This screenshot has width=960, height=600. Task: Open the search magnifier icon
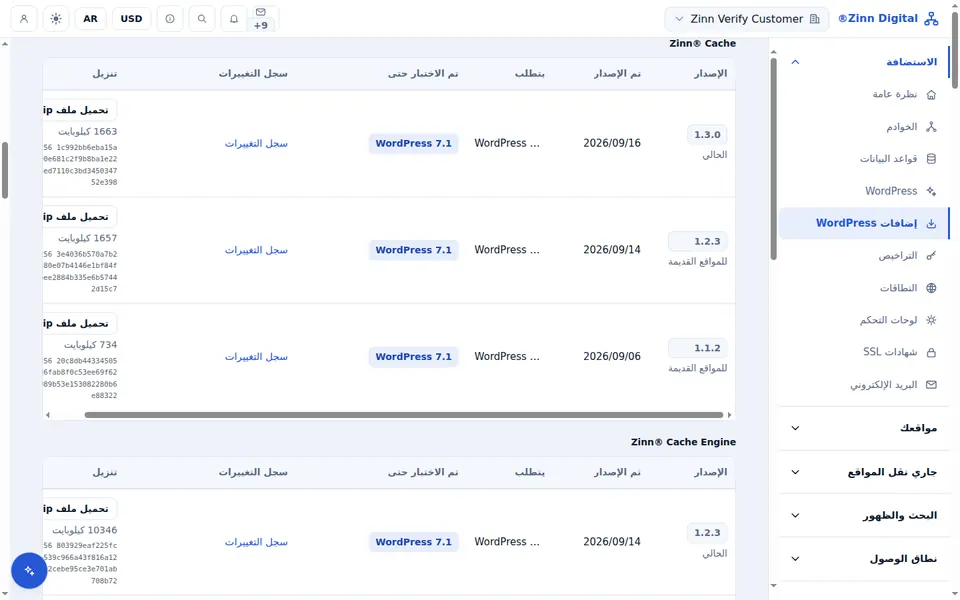point(201,19)
